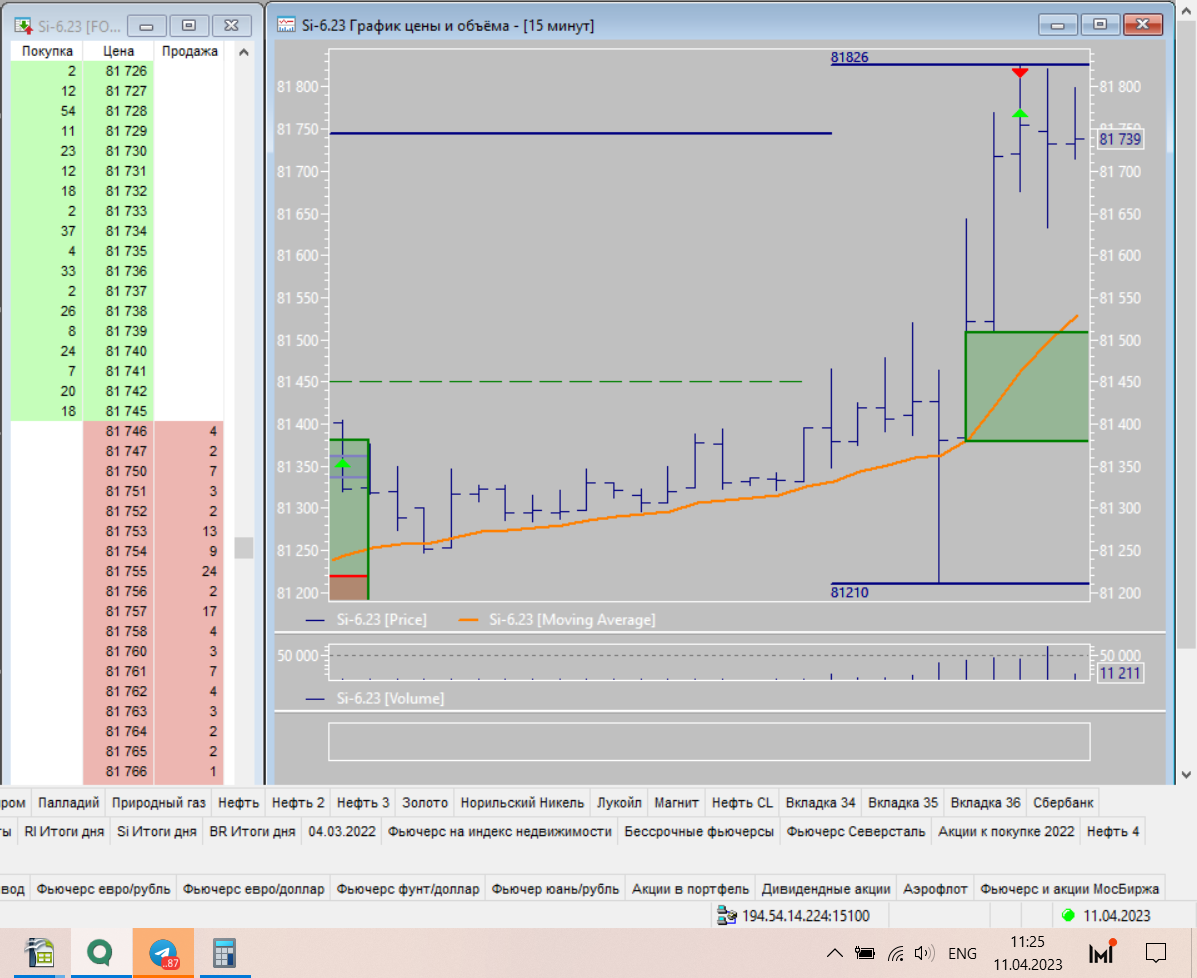This screenshot has width=1197, height=978.
Task: Show hidden system tray icons chevron
Action: tap(834, 953)
